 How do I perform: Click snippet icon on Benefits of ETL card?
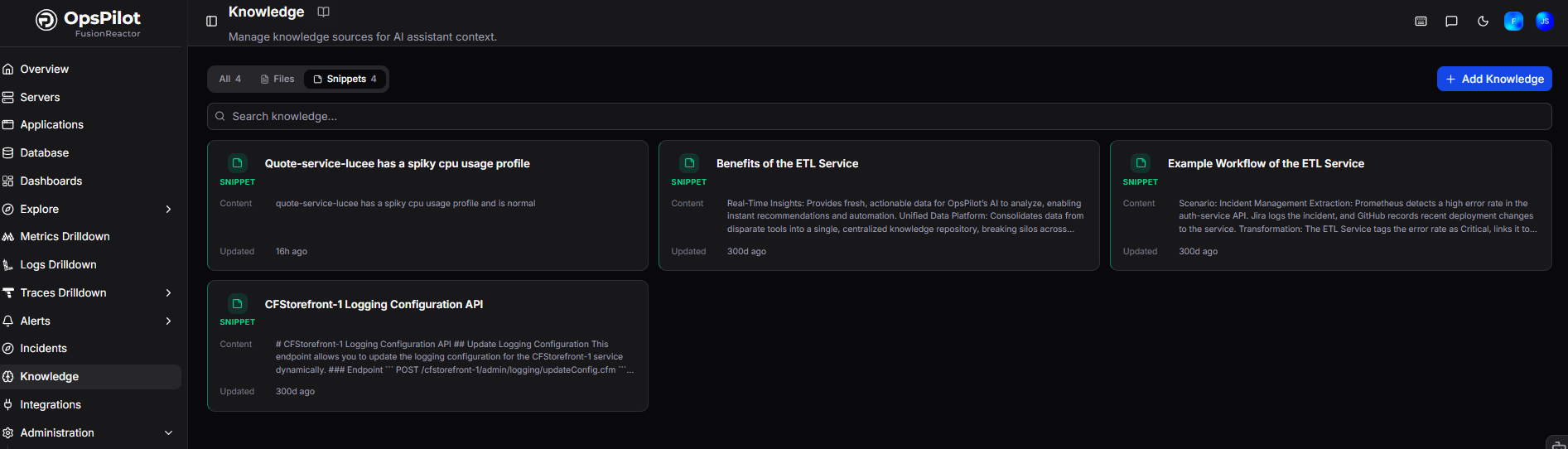(689, 163)
